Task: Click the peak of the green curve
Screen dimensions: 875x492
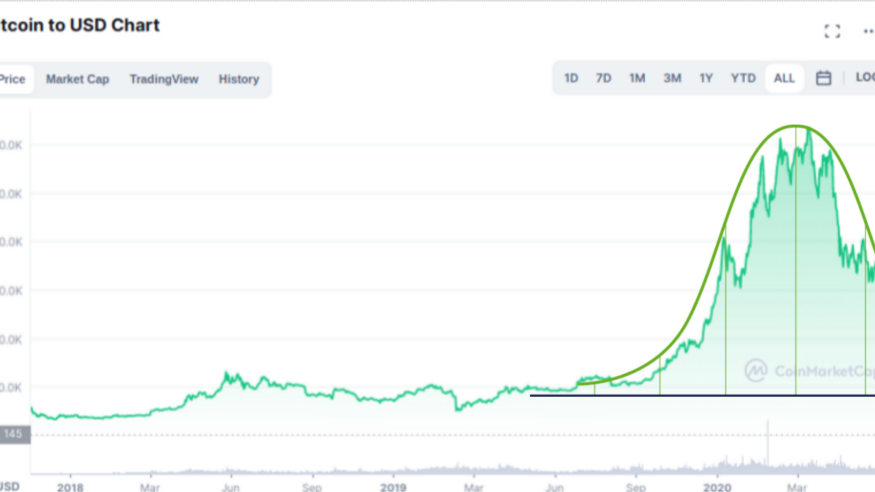Action: [796, 126]
